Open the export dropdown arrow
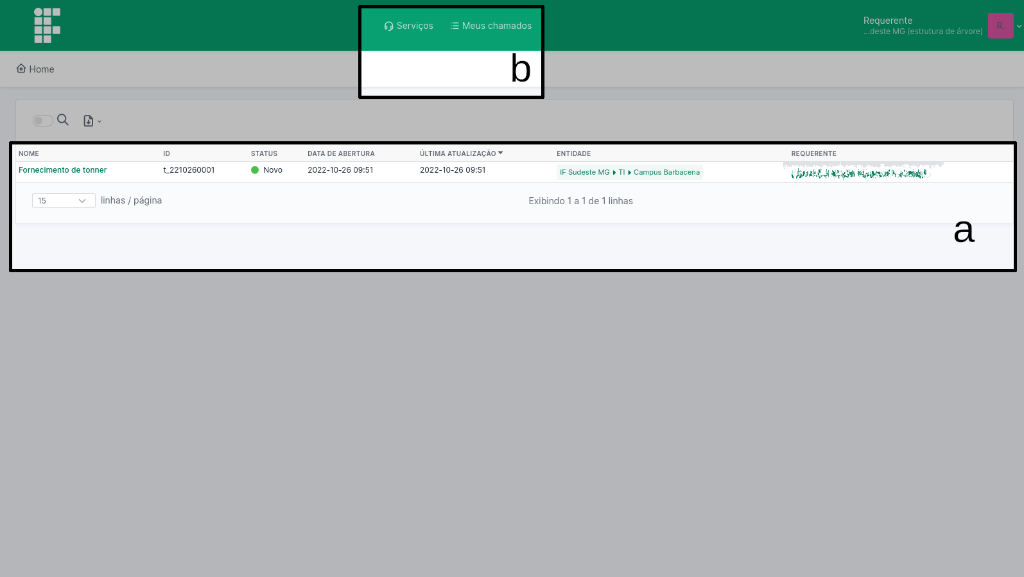 99,122
